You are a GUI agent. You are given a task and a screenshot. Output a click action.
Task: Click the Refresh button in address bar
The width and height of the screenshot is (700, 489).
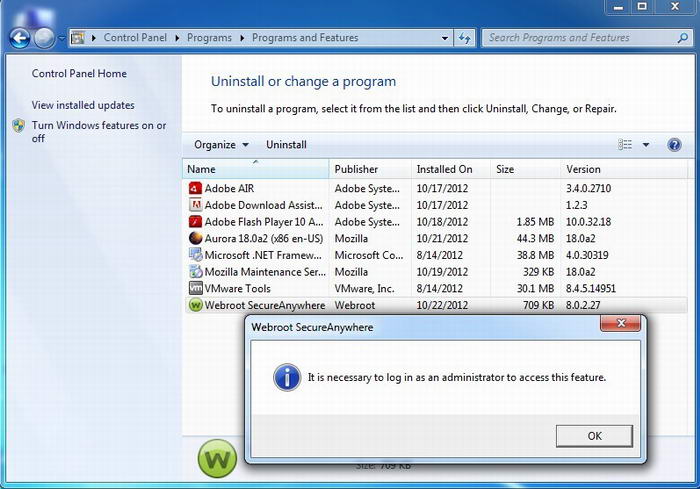(465, 38)
